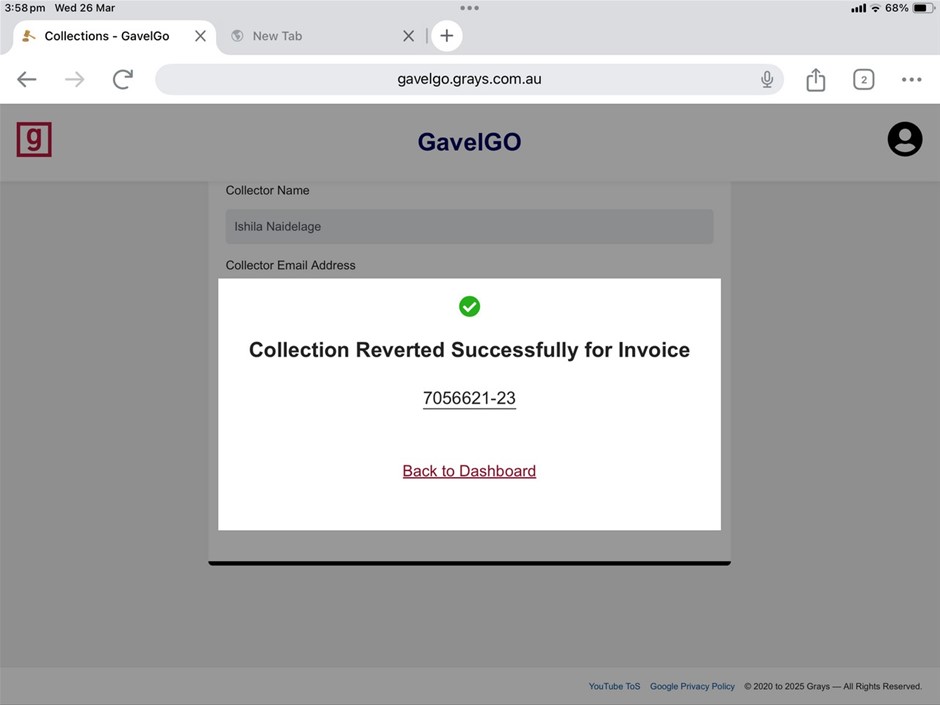Click the Back to Dashboard link
This screenshot has width=940, height=705.
[x=469, y=471]
